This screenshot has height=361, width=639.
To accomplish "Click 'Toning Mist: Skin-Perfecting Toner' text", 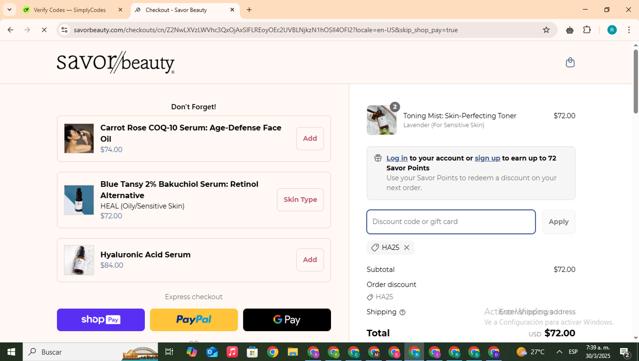I will [x=460, y=116].
